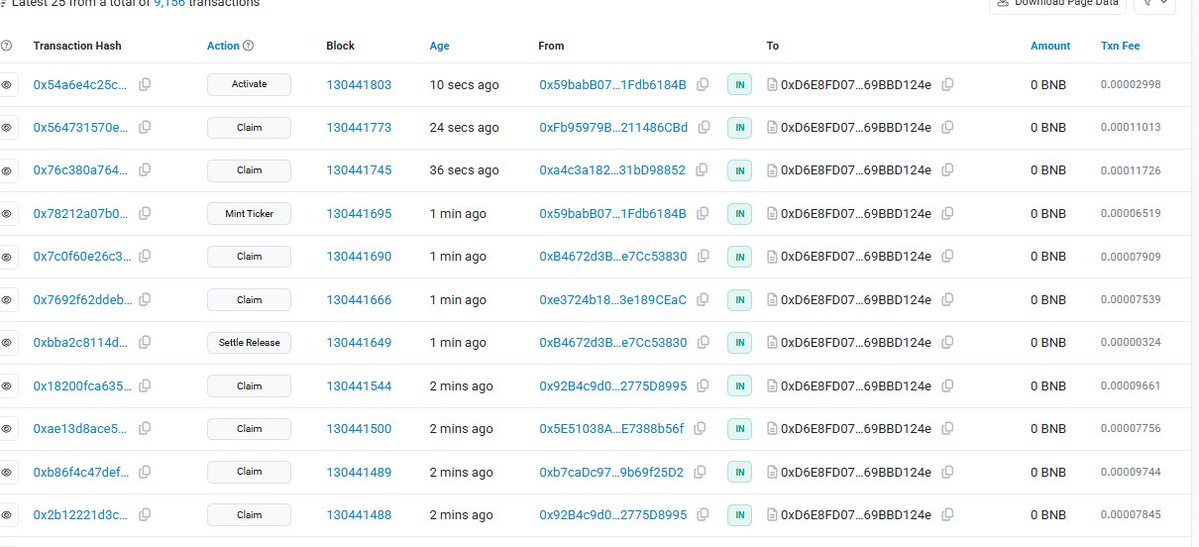The height and width of the screenshot is (547, 1199).
Task: Copy From address in block 130441695 row
Action: (703, 213)
